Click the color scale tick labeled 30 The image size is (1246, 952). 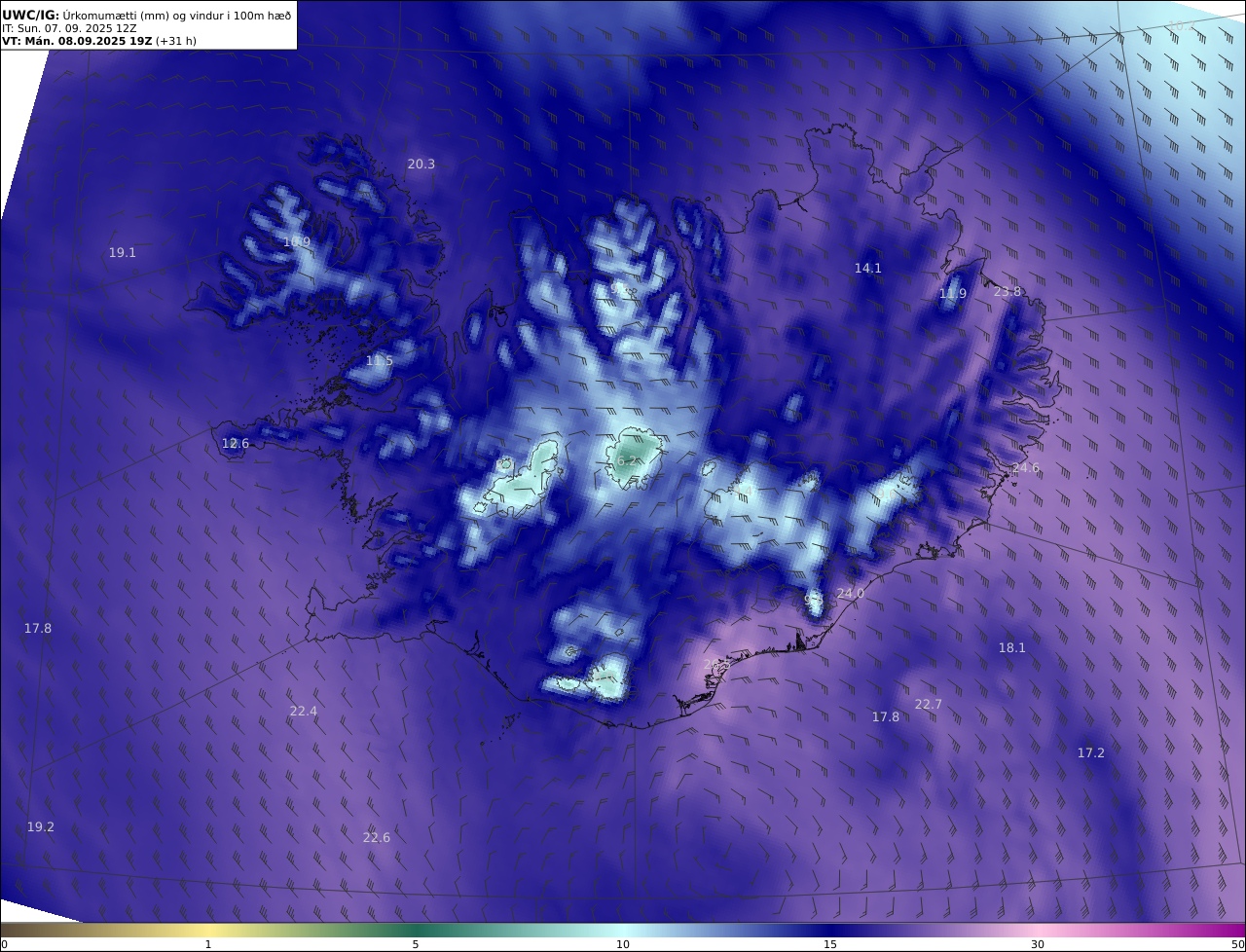tap(1038, 944)
